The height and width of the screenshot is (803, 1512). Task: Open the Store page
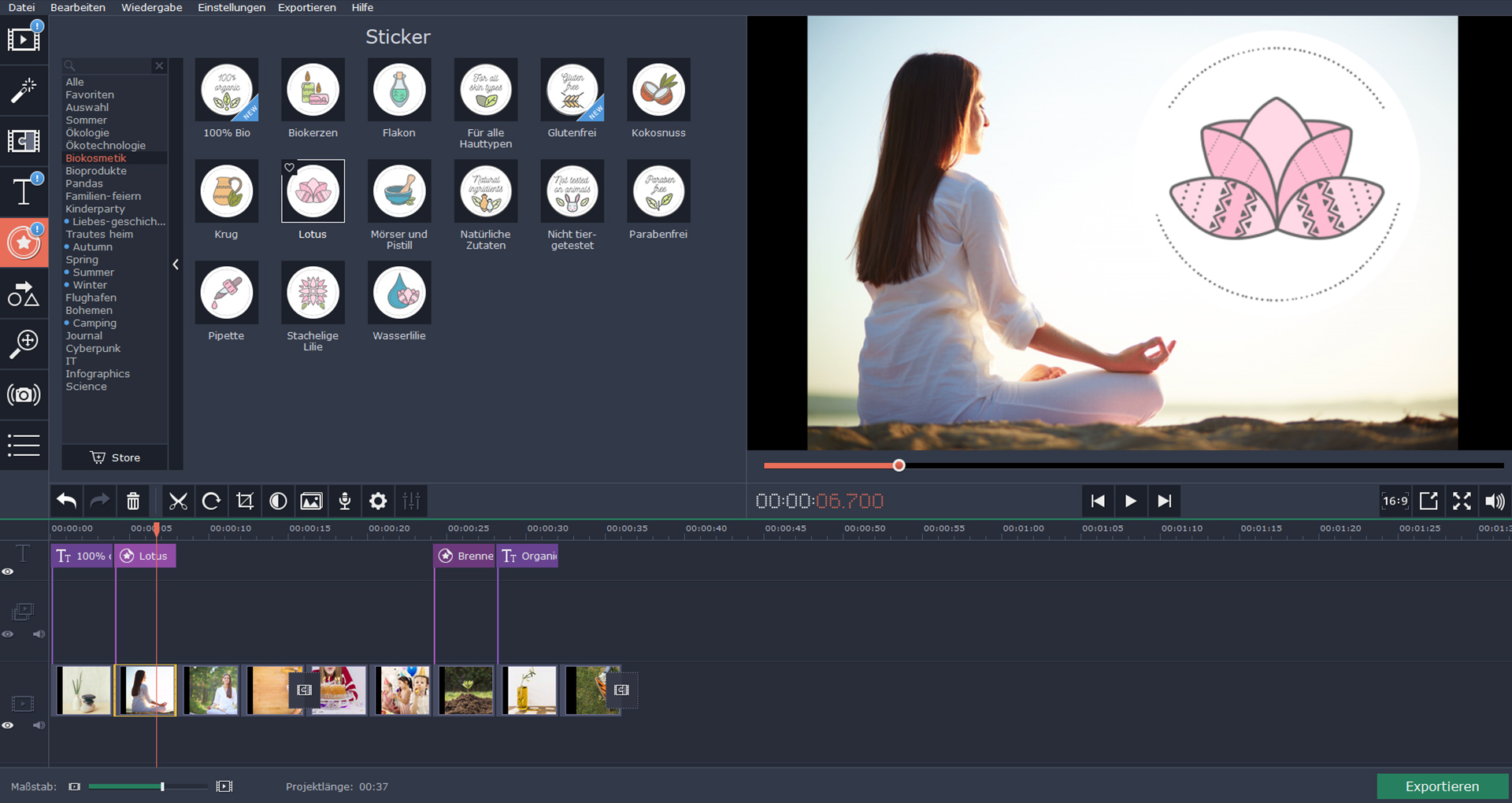114,457
